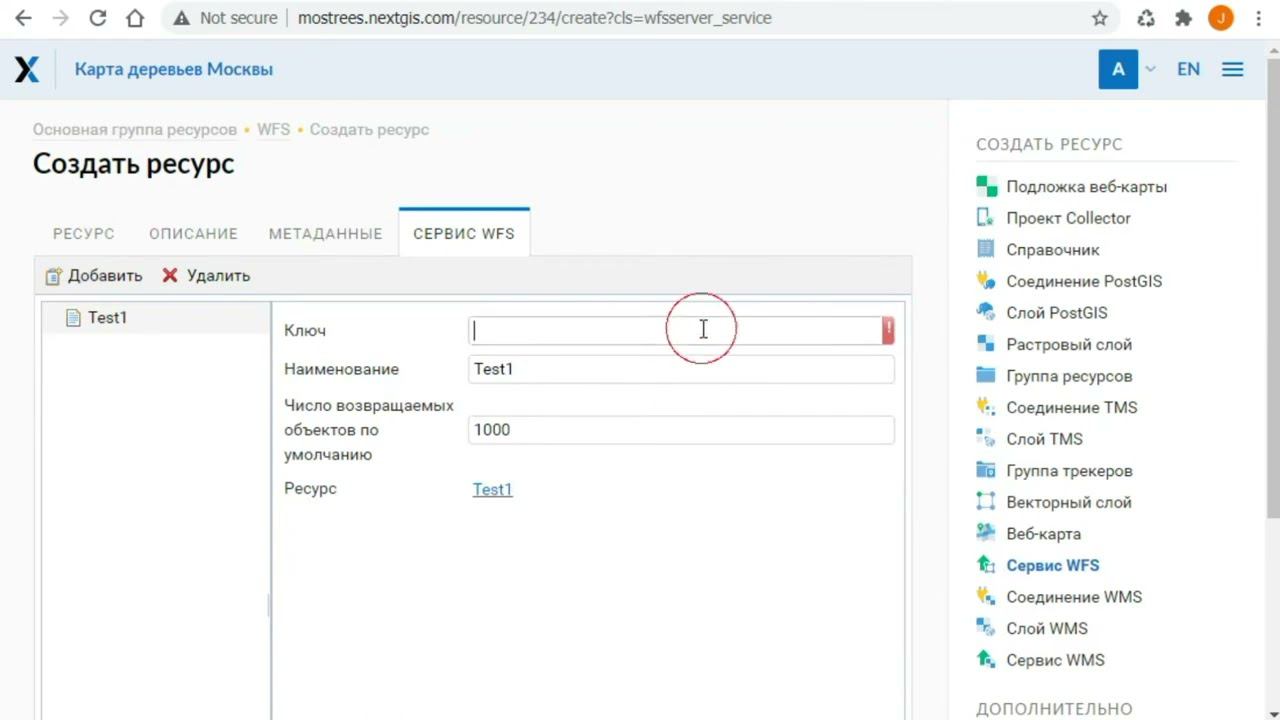Viewport: 1280px width, 720px height.
Task: Click the field with value 1000
Action: [681, 430]
